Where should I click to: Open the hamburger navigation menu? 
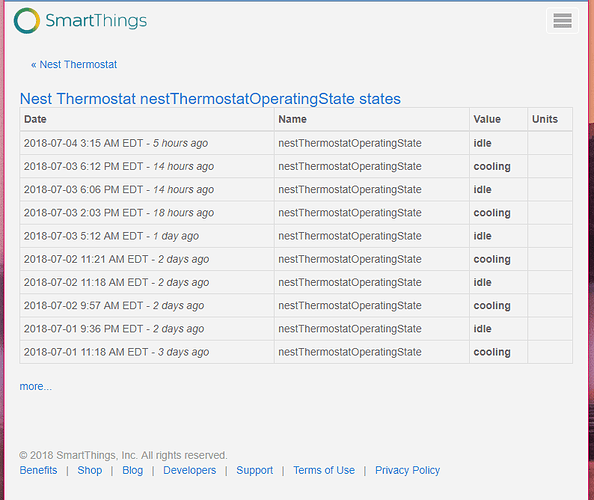click(562, 20)
